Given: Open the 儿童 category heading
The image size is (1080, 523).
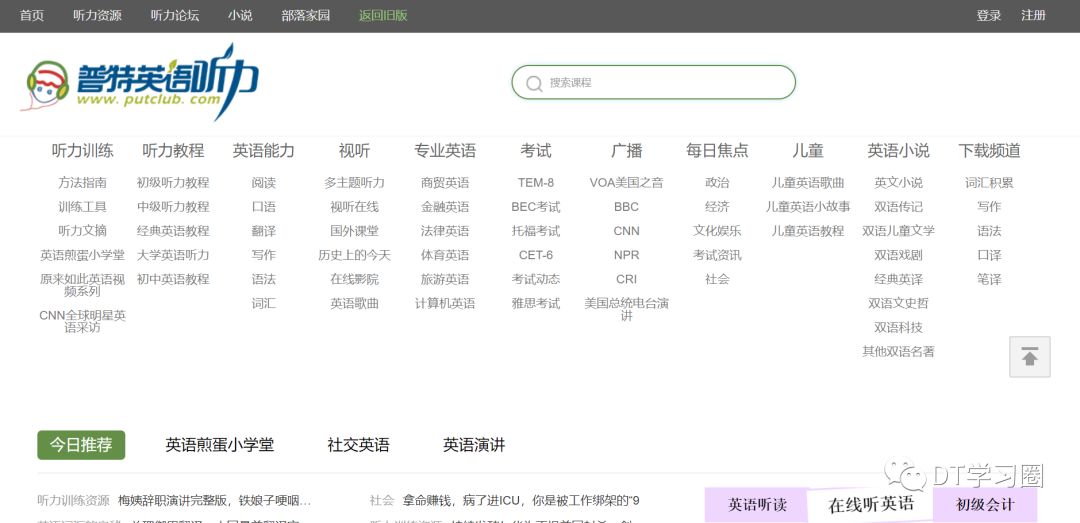Looking at the screenshot, I should (x=808, y=151).
